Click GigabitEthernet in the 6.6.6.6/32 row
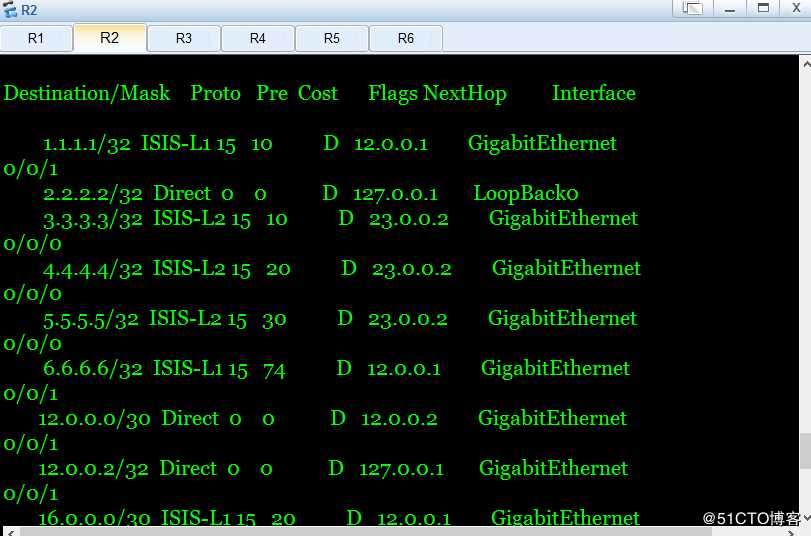This screenshot has width=811, height=536. point(555,368)
